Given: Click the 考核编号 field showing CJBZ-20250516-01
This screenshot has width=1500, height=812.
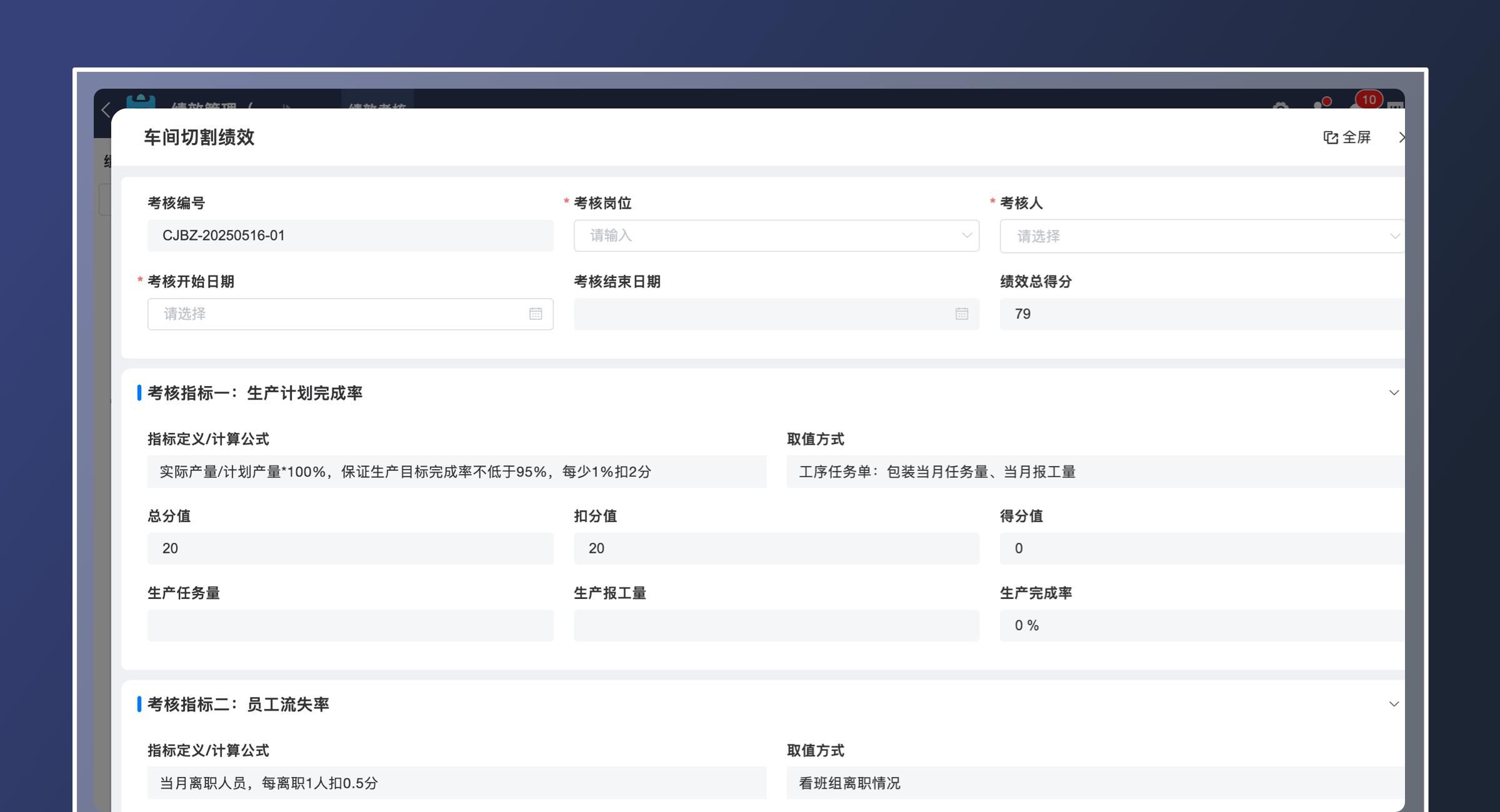Looking at the screenshot, I should (x=350, y=235).
